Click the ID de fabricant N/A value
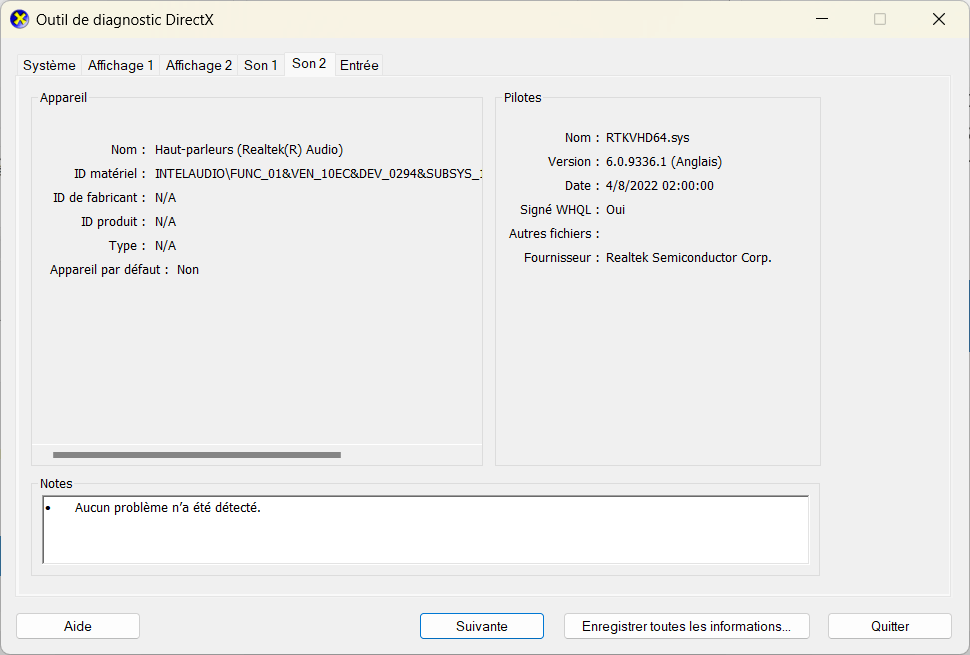Screen dimensions: 970x655 coord(165,198)
